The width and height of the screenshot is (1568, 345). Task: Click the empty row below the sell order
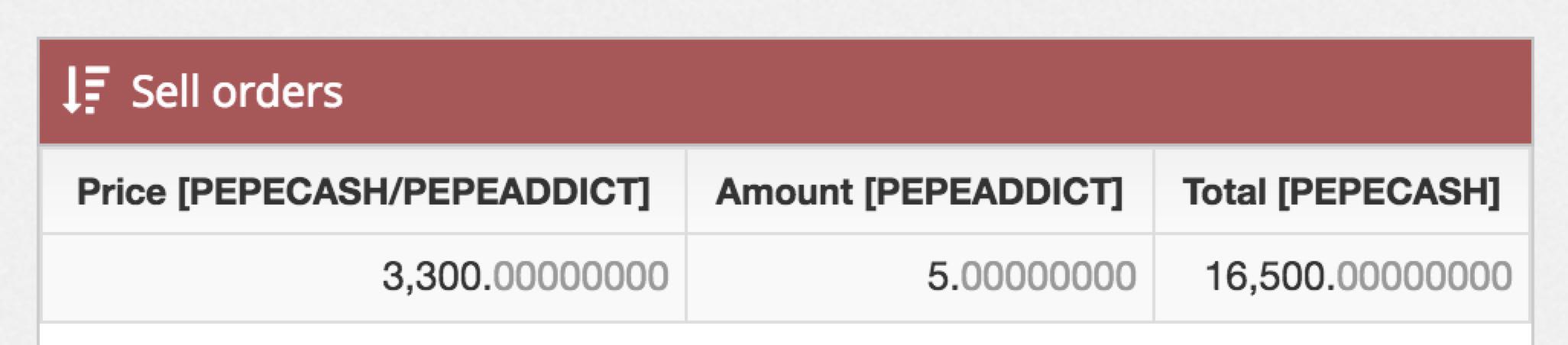[x=786, y=334]
